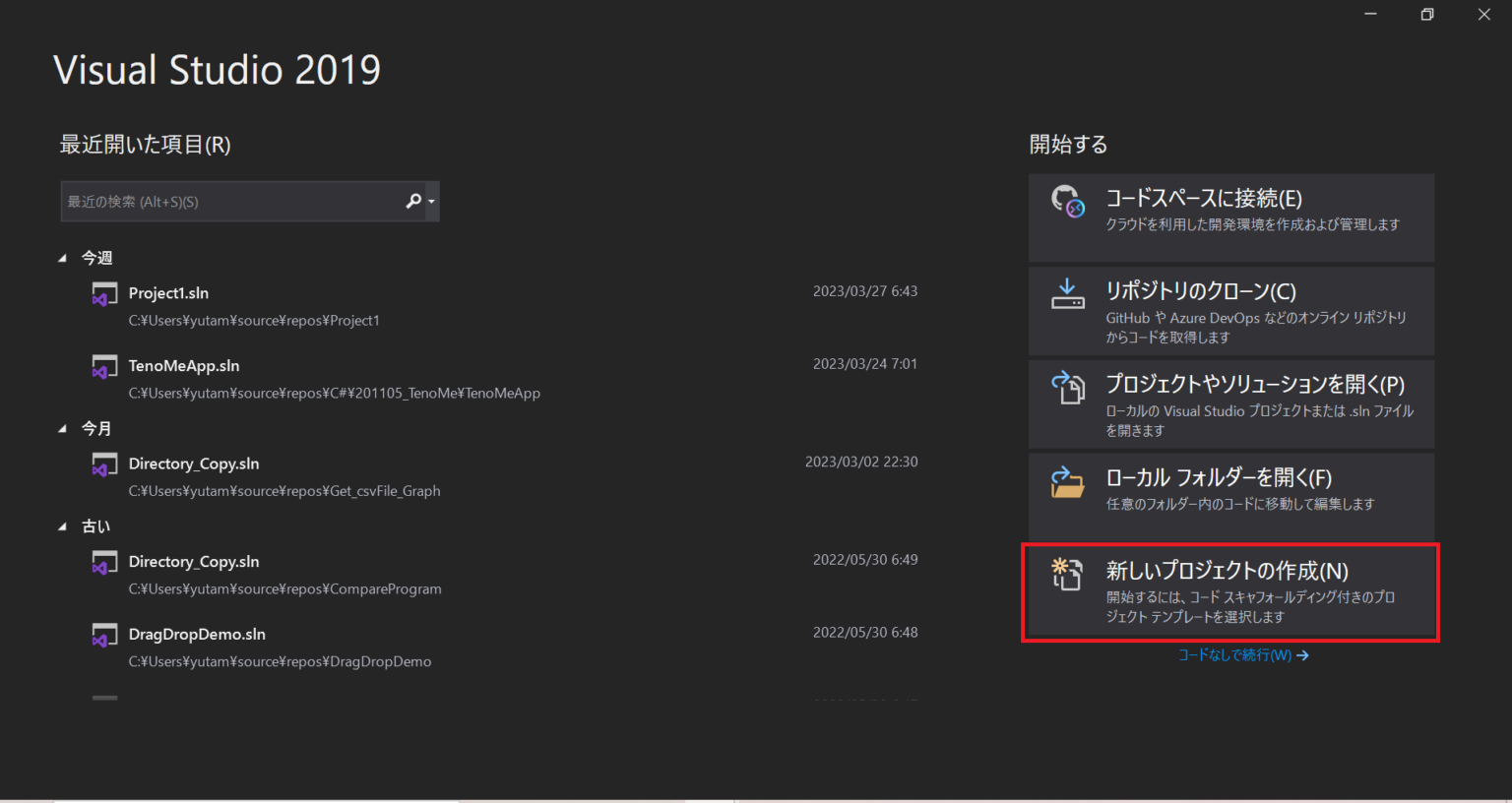Click the open local folder icon
Image resolution: width=1512 pixels, height=803 pixels.
1068,481
